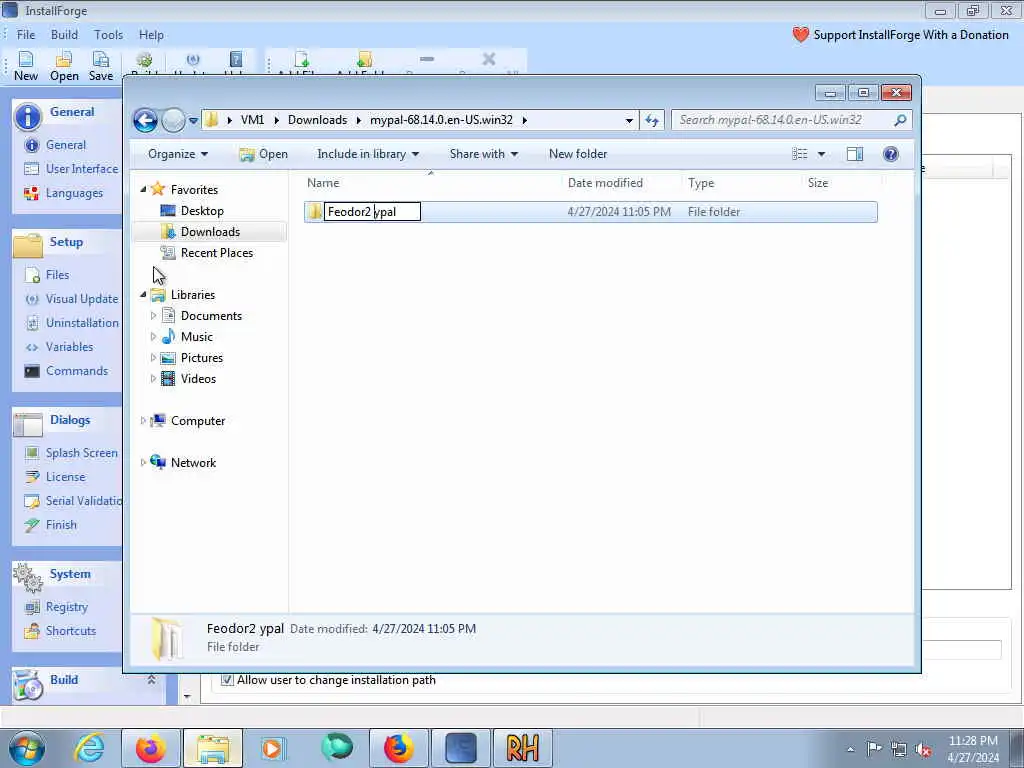Select Downloads under Favorites
The height and width of the screenshot is (768, 1024).
(210, 232)
